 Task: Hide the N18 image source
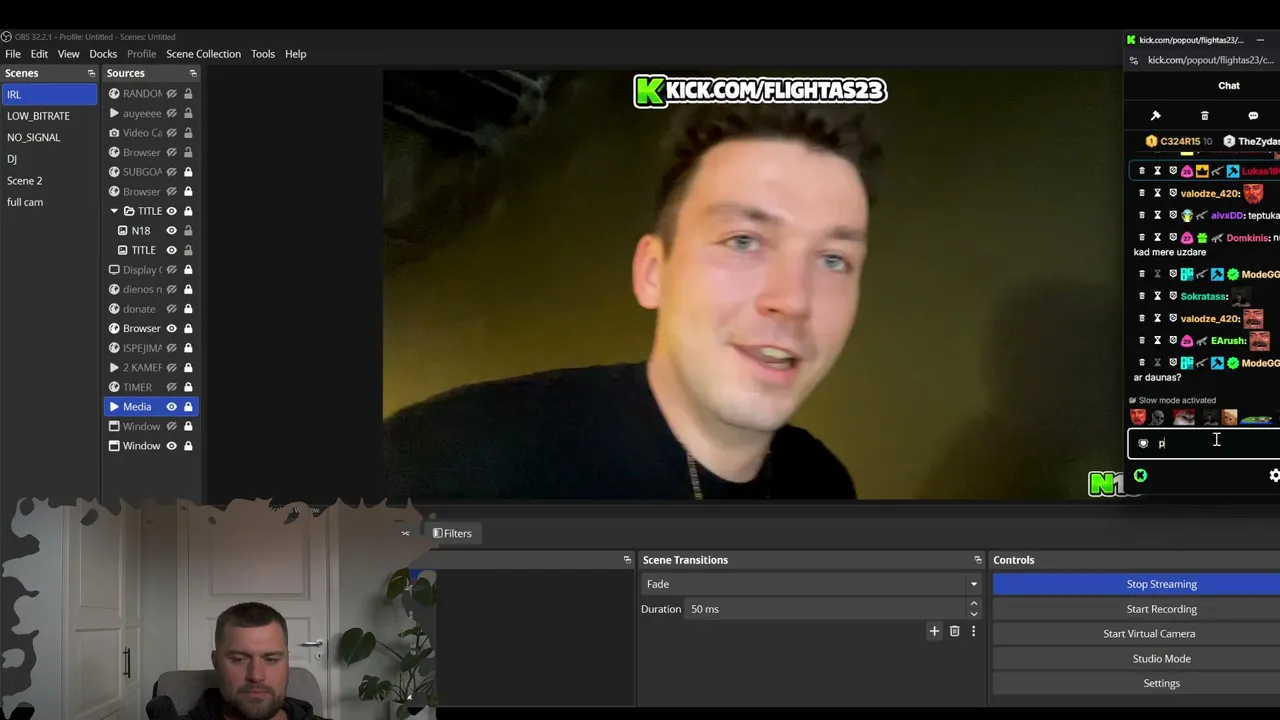[x=172, y=230]
